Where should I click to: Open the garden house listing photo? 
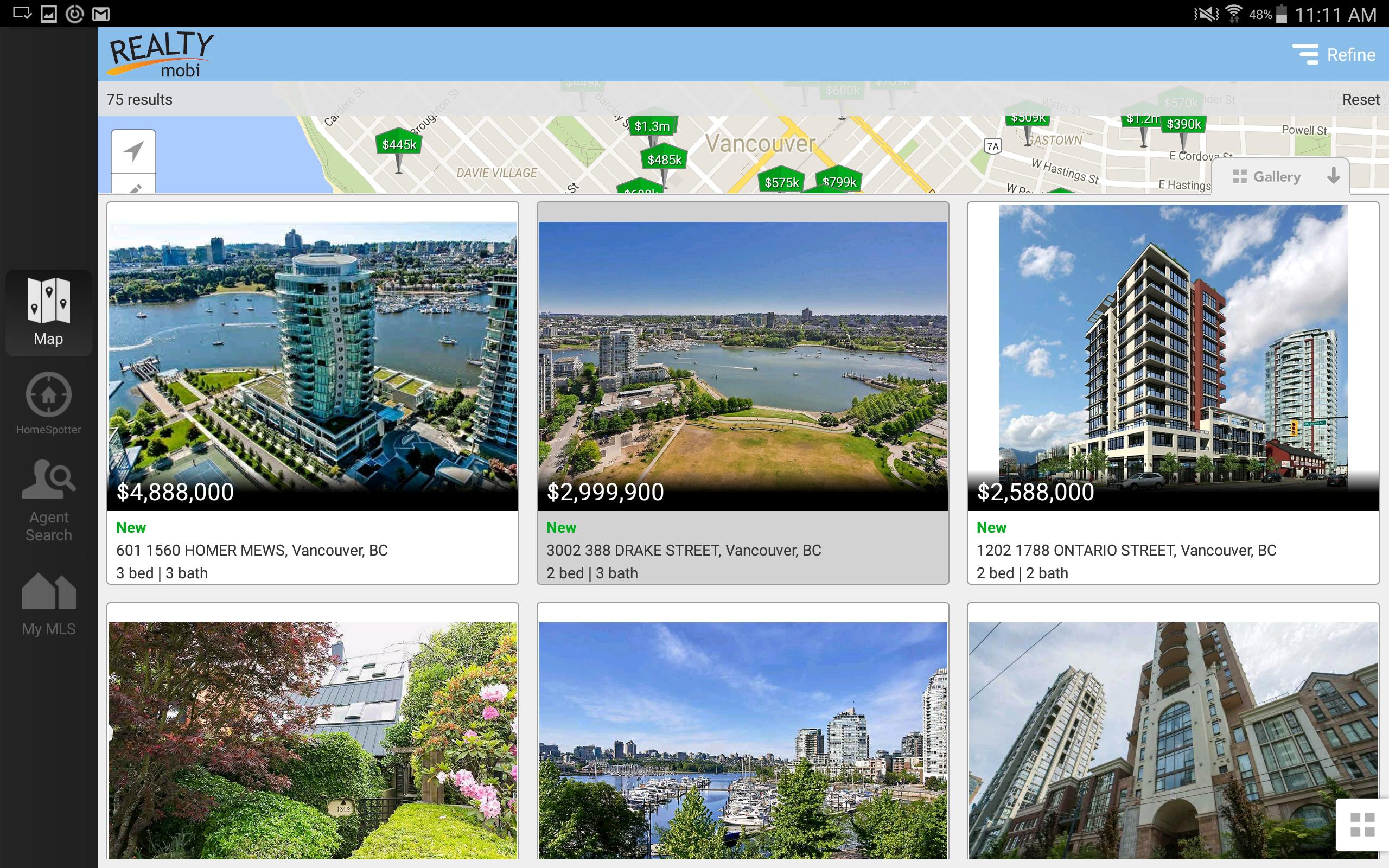click(313, 741)
